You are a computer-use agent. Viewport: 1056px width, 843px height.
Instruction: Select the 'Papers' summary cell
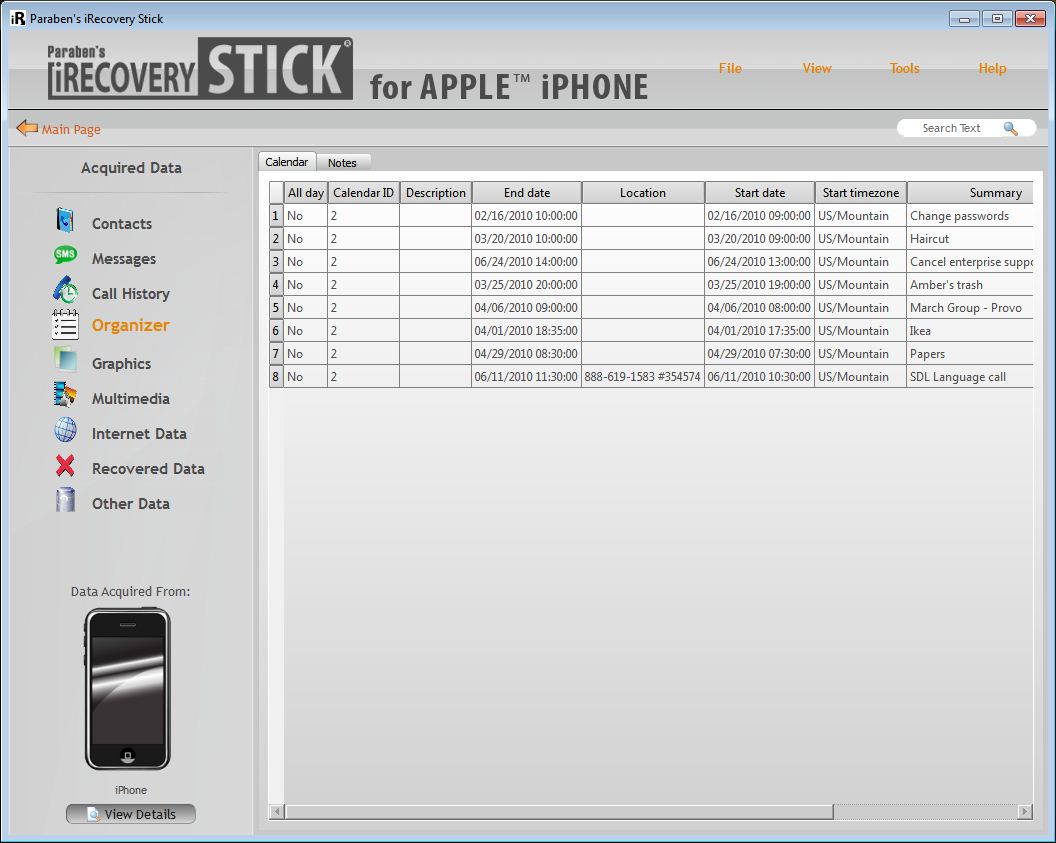pos(970,353)
